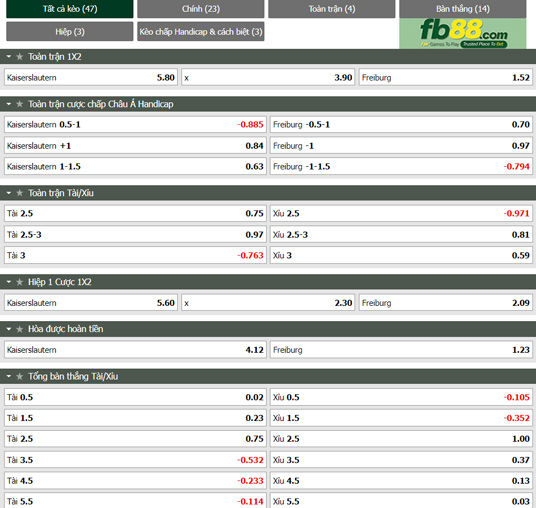Image resolution: width=536 pixels, height=508 pixels.
Task: Select Xỉu 3.5 at 0.37
Action: pyautogui.click(x=401, y=460)
